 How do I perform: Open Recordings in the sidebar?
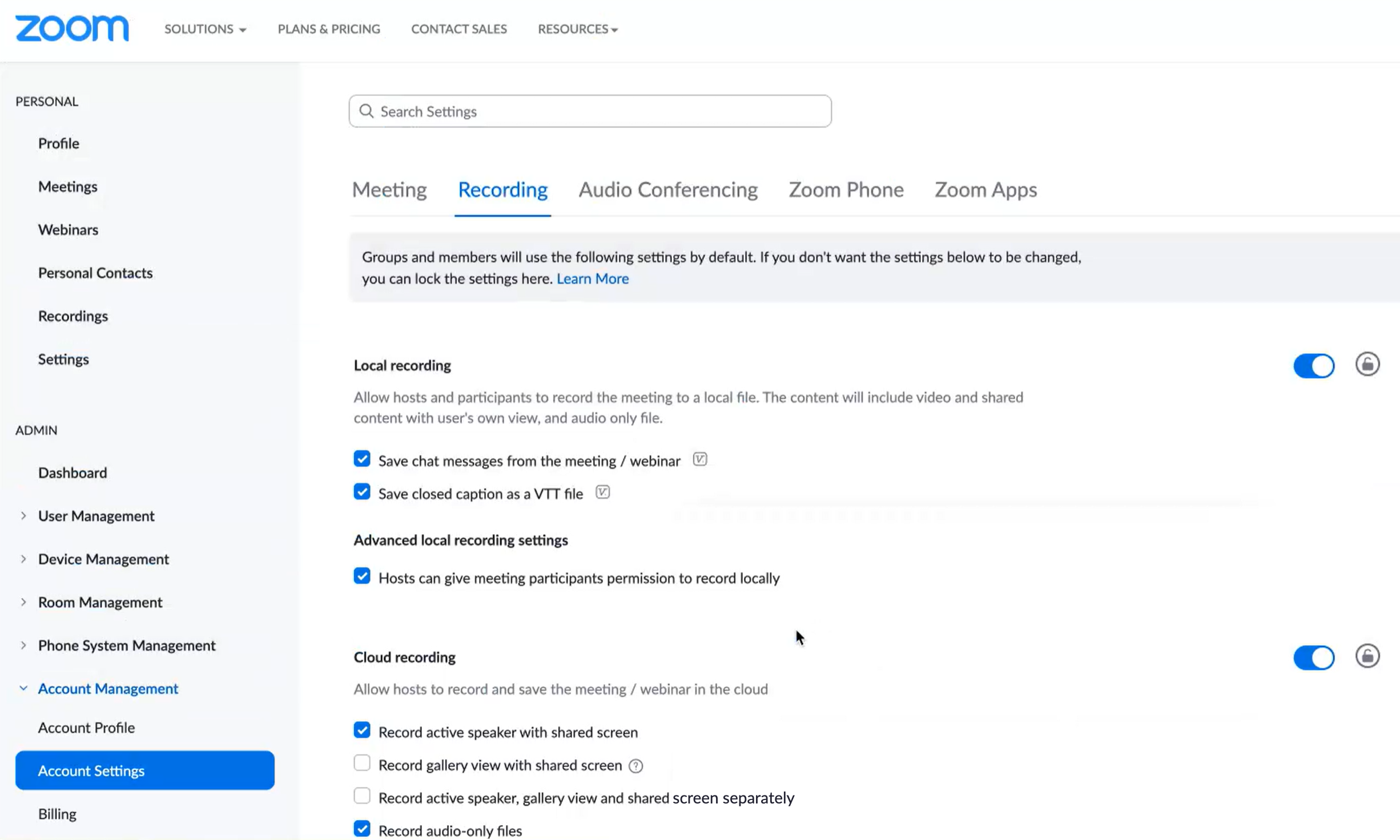[x=73, y=316]
